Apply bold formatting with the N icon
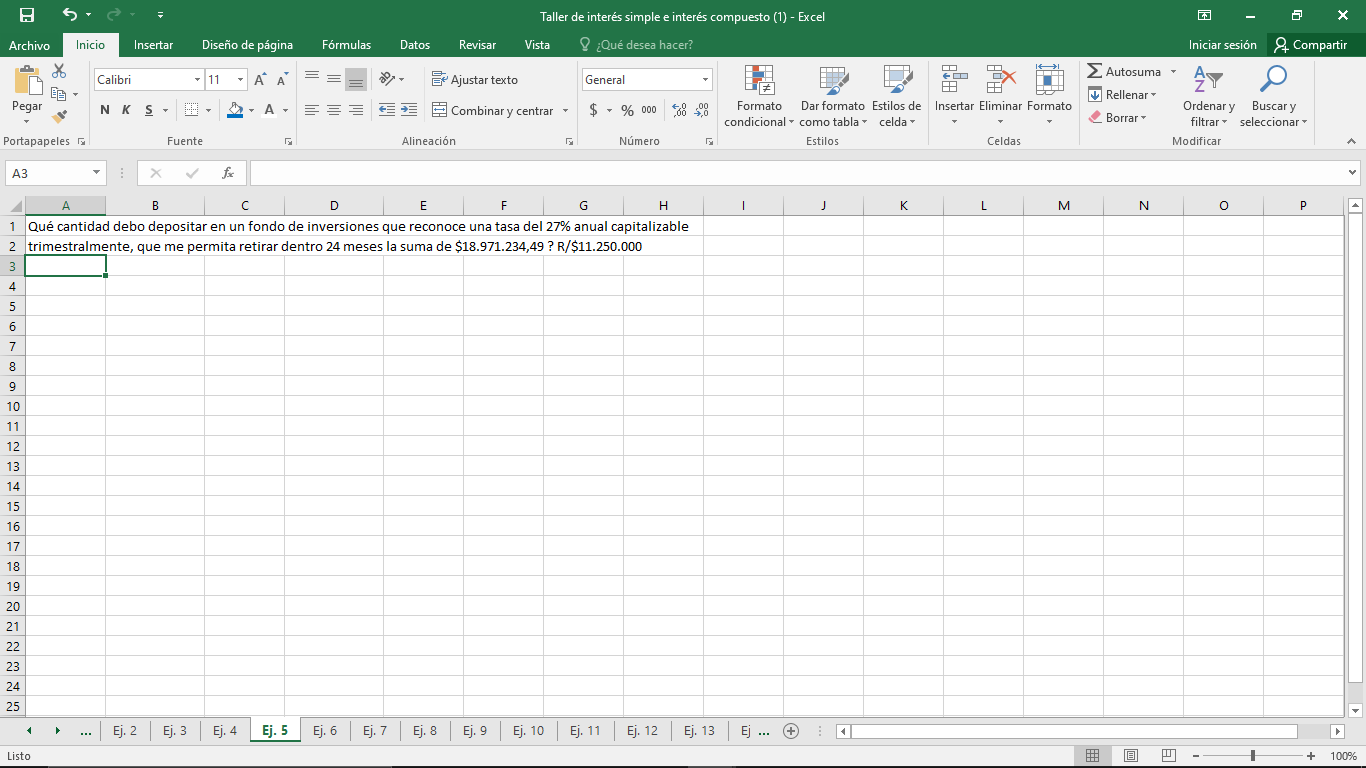 [x=104, y=110]
